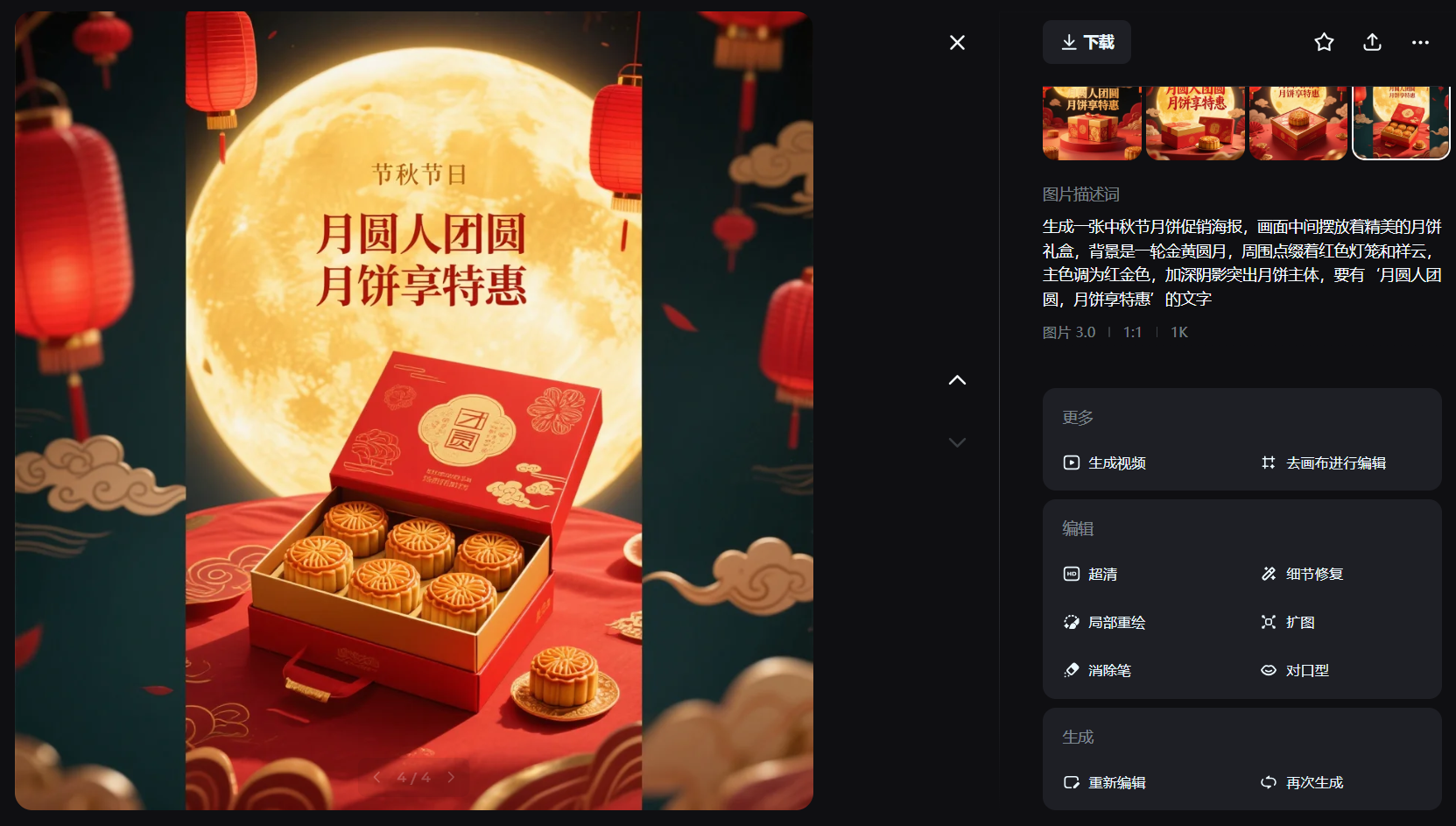Select the second generated poster thumbnail
The image size is (1456, 826).
pos(1195,123)
